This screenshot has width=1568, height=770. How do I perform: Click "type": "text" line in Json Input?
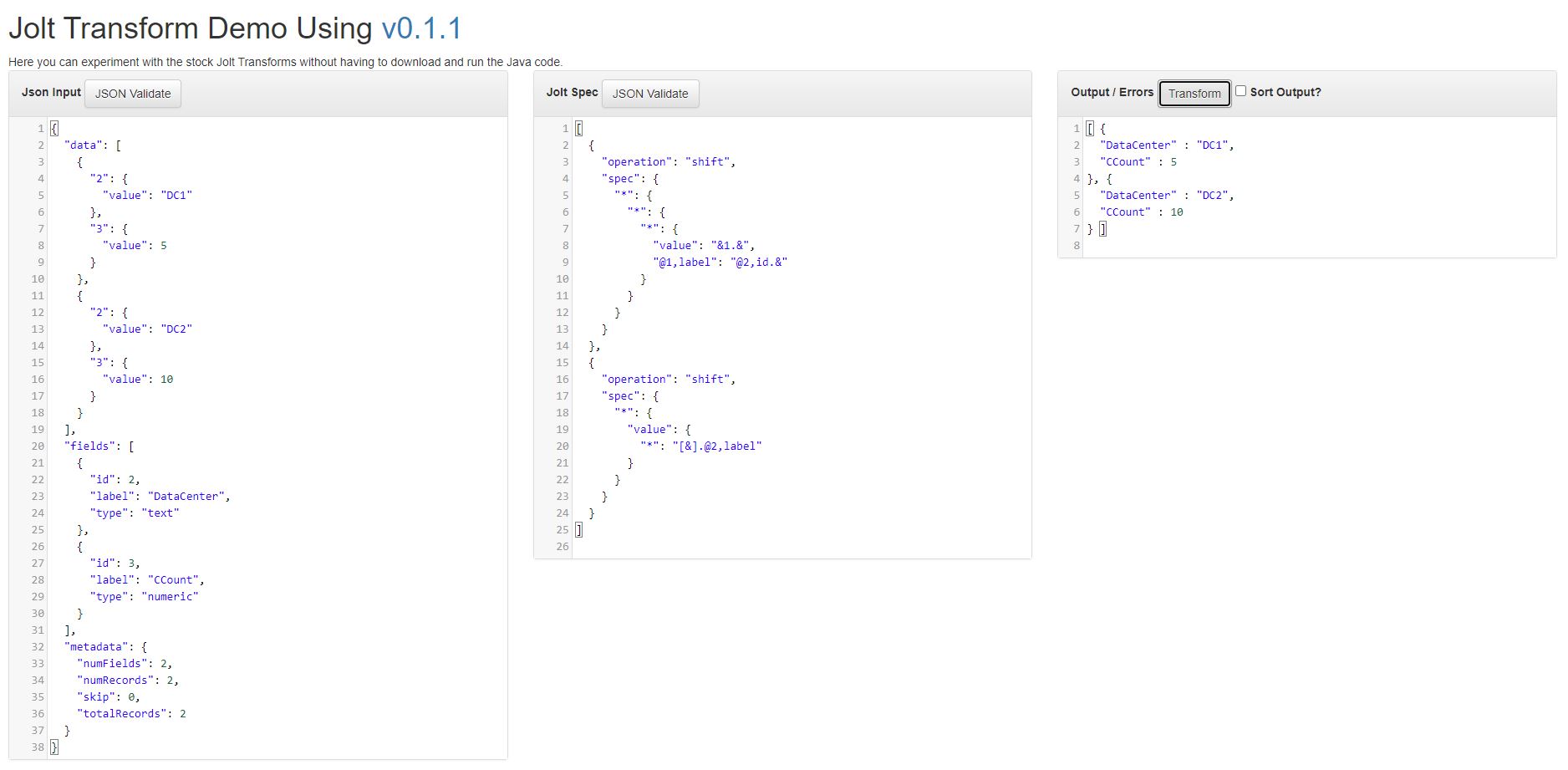click(x=135, y=512)
